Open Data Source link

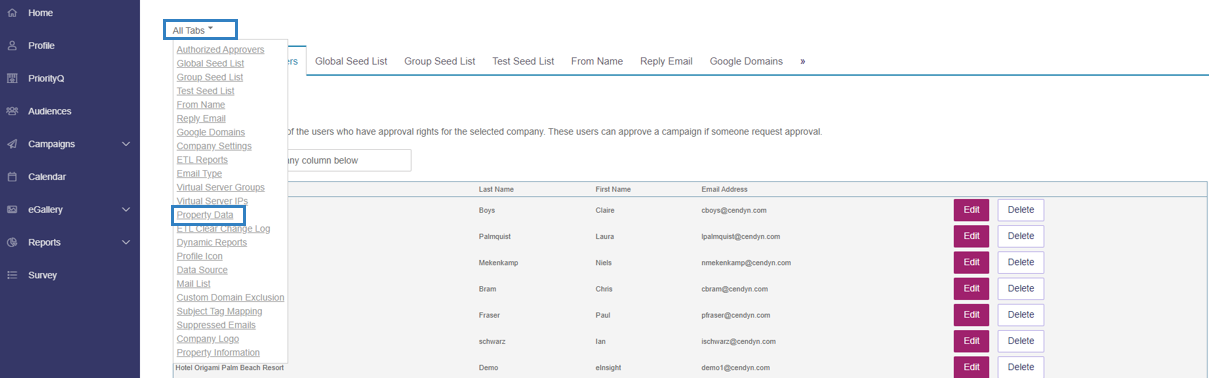pos(201,270)
